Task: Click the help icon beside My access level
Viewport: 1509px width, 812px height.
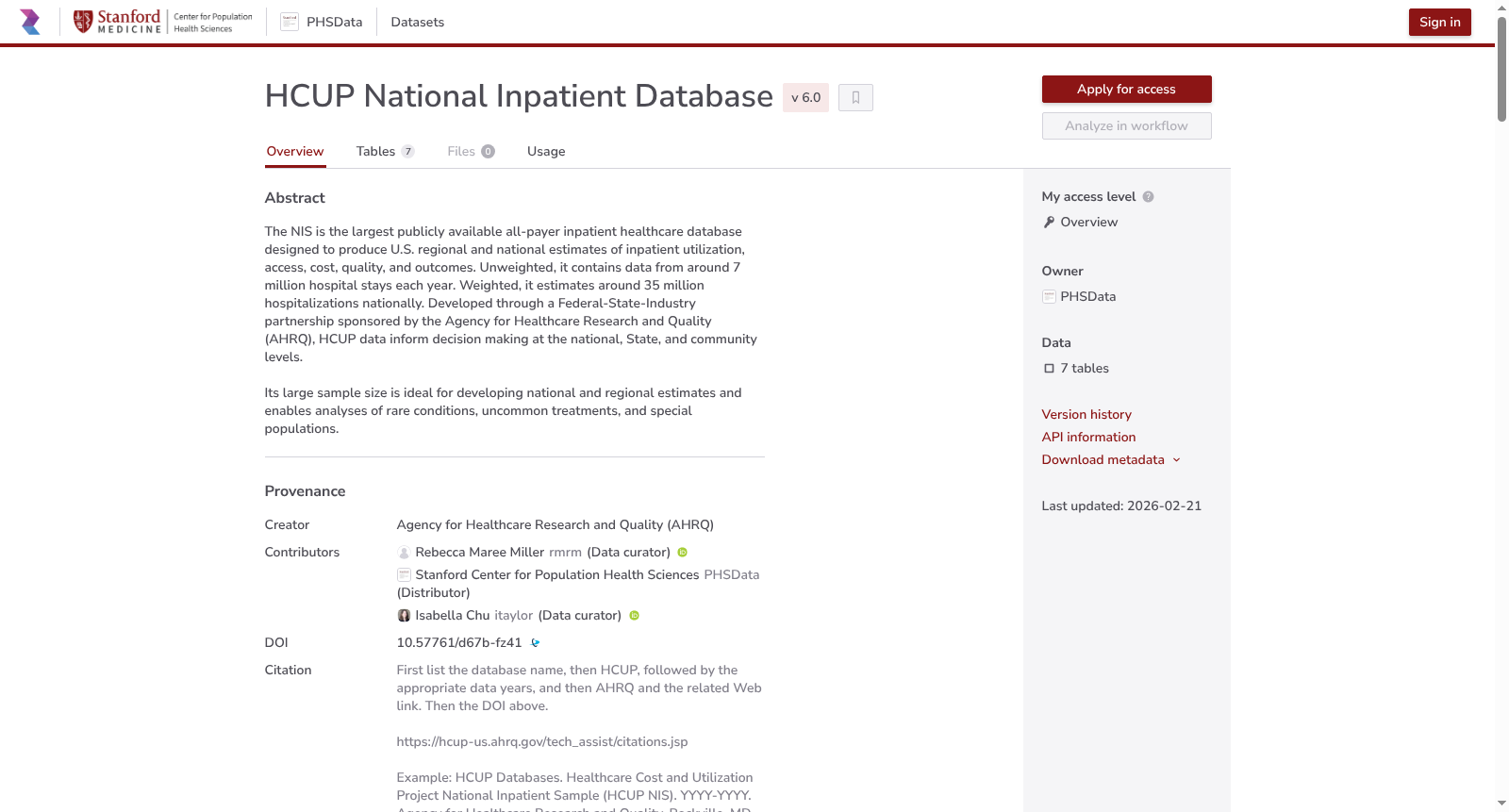Action: click(1148, 197)
